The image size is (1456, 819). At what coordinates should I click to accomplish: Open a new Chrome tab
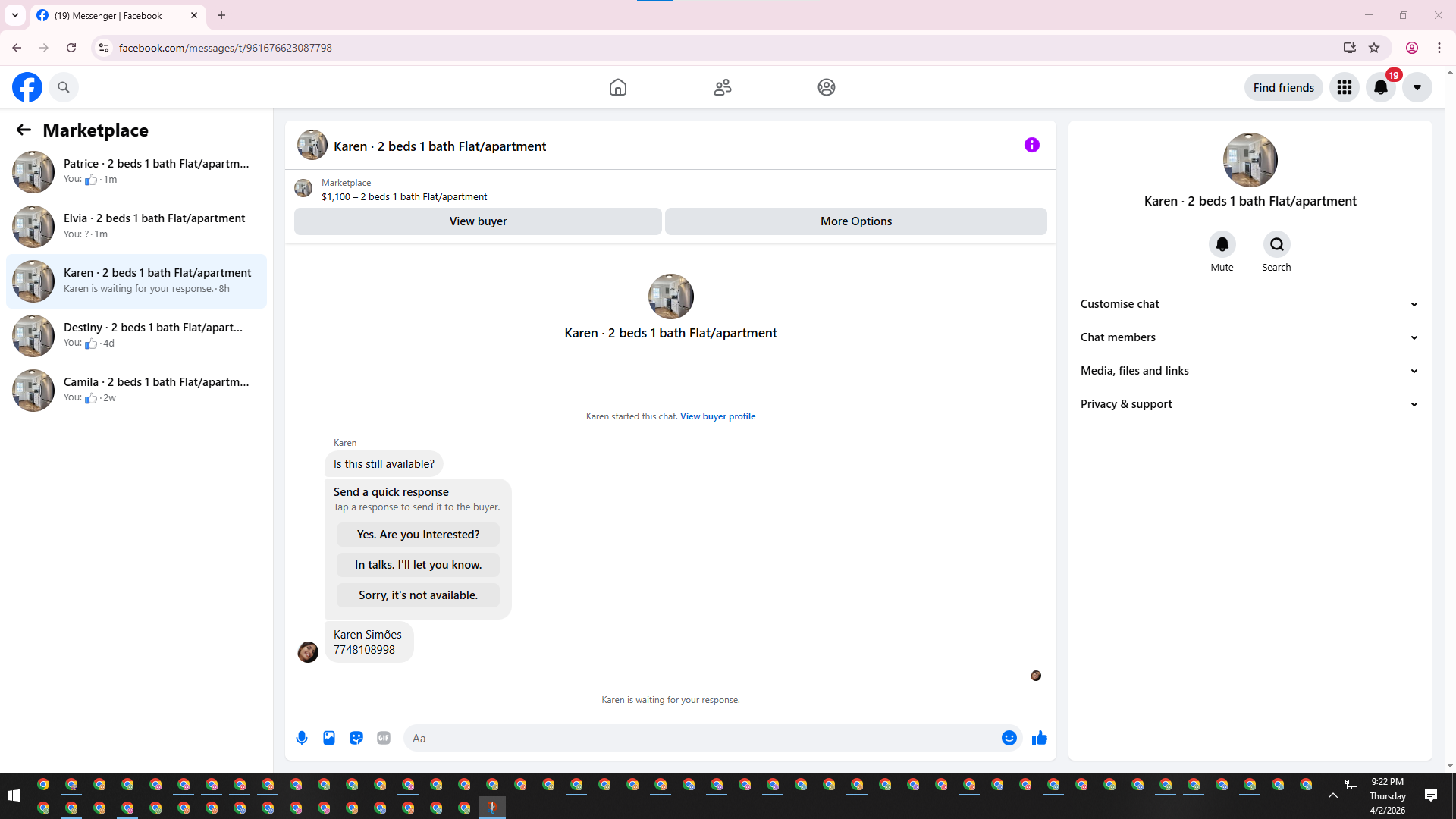pyautogui.click(x=221, y=15)
